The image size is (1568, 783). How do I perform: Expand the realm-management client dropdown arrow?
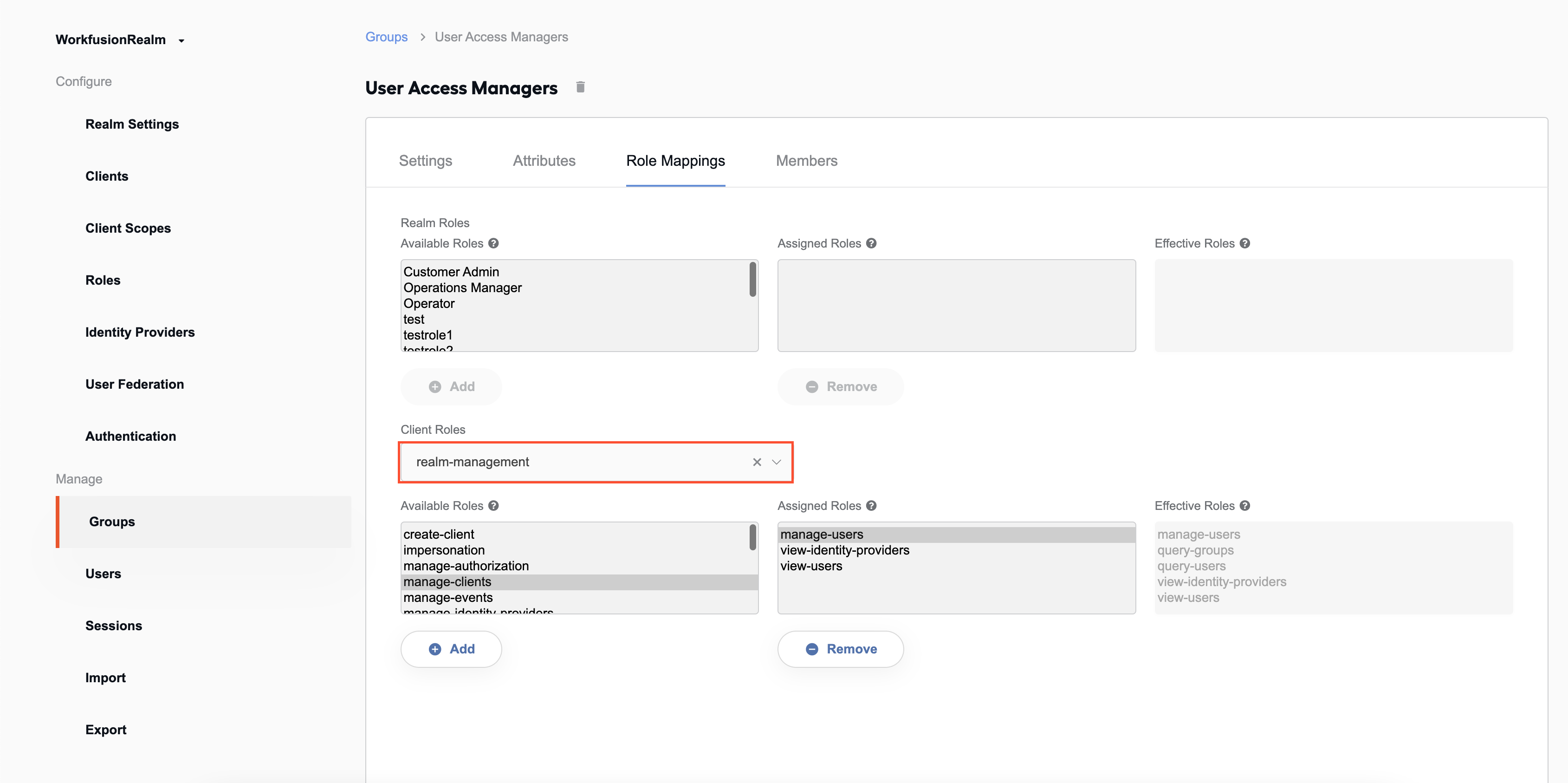[777, 462]
